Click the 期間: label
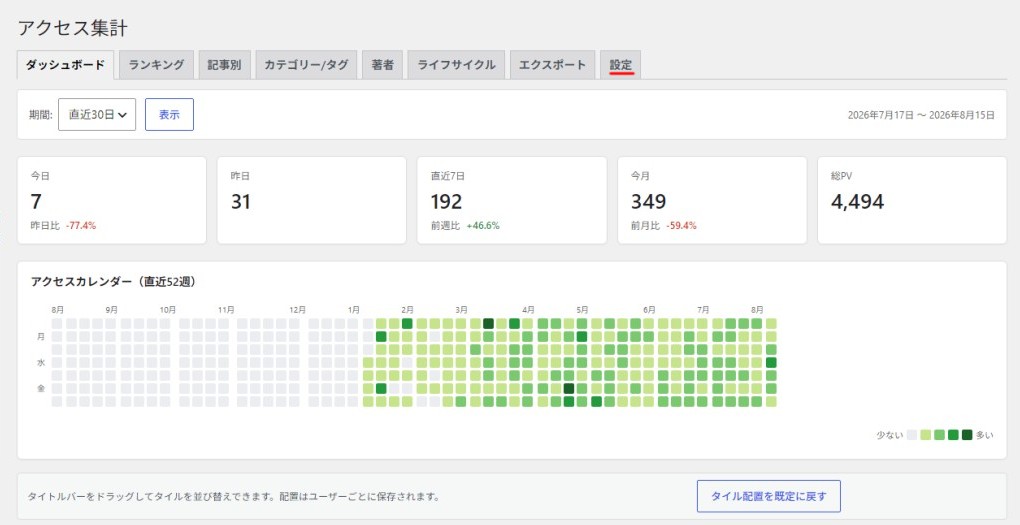 (40, 115)
